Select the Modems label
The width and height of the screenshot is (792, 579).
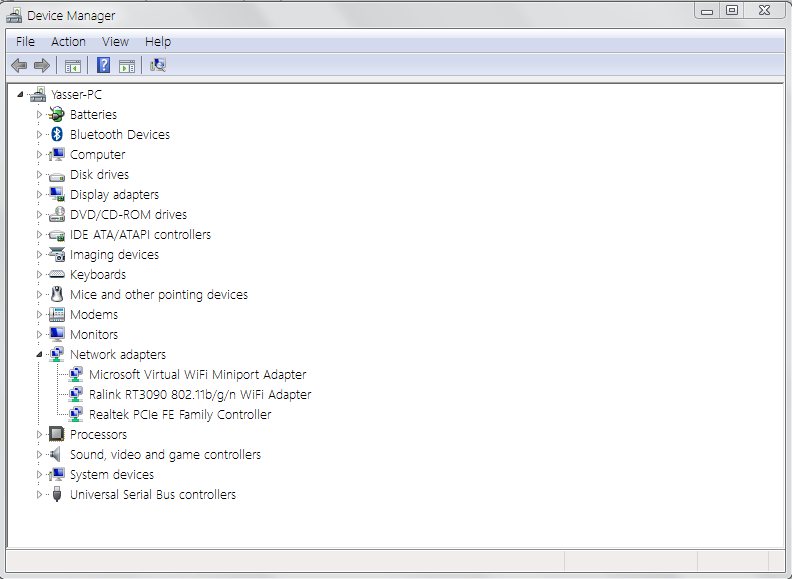pyautogui.click(x=94, y=314)
